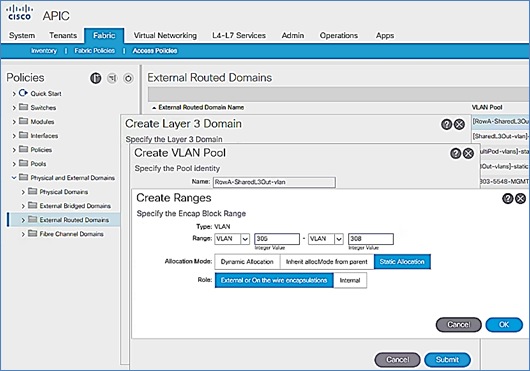Click the Pools folder icon
The height and width of the screenshot is (371, 530).
click(23, 163)
